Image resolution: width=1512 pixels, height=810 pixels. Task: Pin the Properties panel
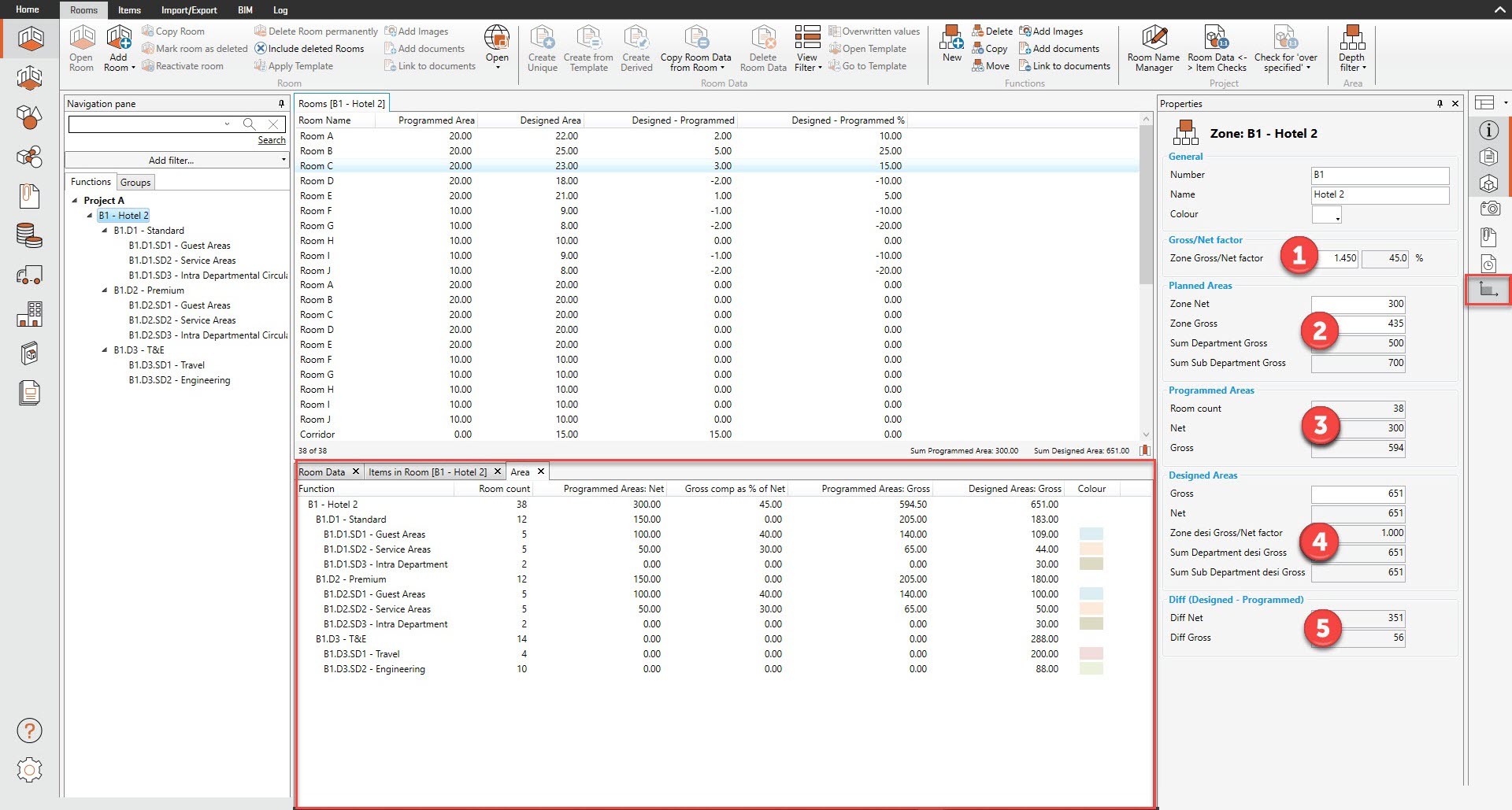[1440, 104]
